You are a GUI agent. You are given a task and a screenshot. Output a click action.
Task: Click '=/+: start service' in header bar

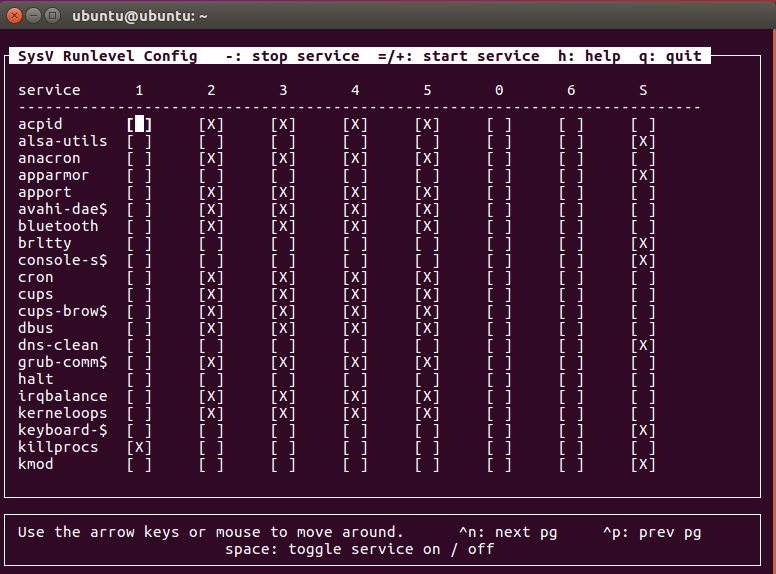458,56
